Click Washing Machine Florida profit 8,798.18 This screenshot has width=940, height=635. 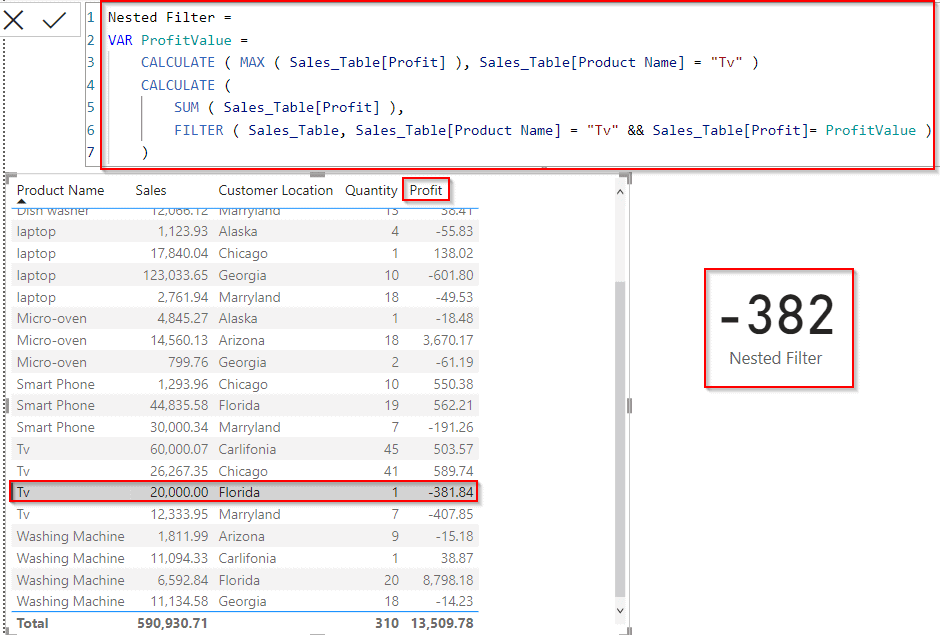click(x=448, y=580)
